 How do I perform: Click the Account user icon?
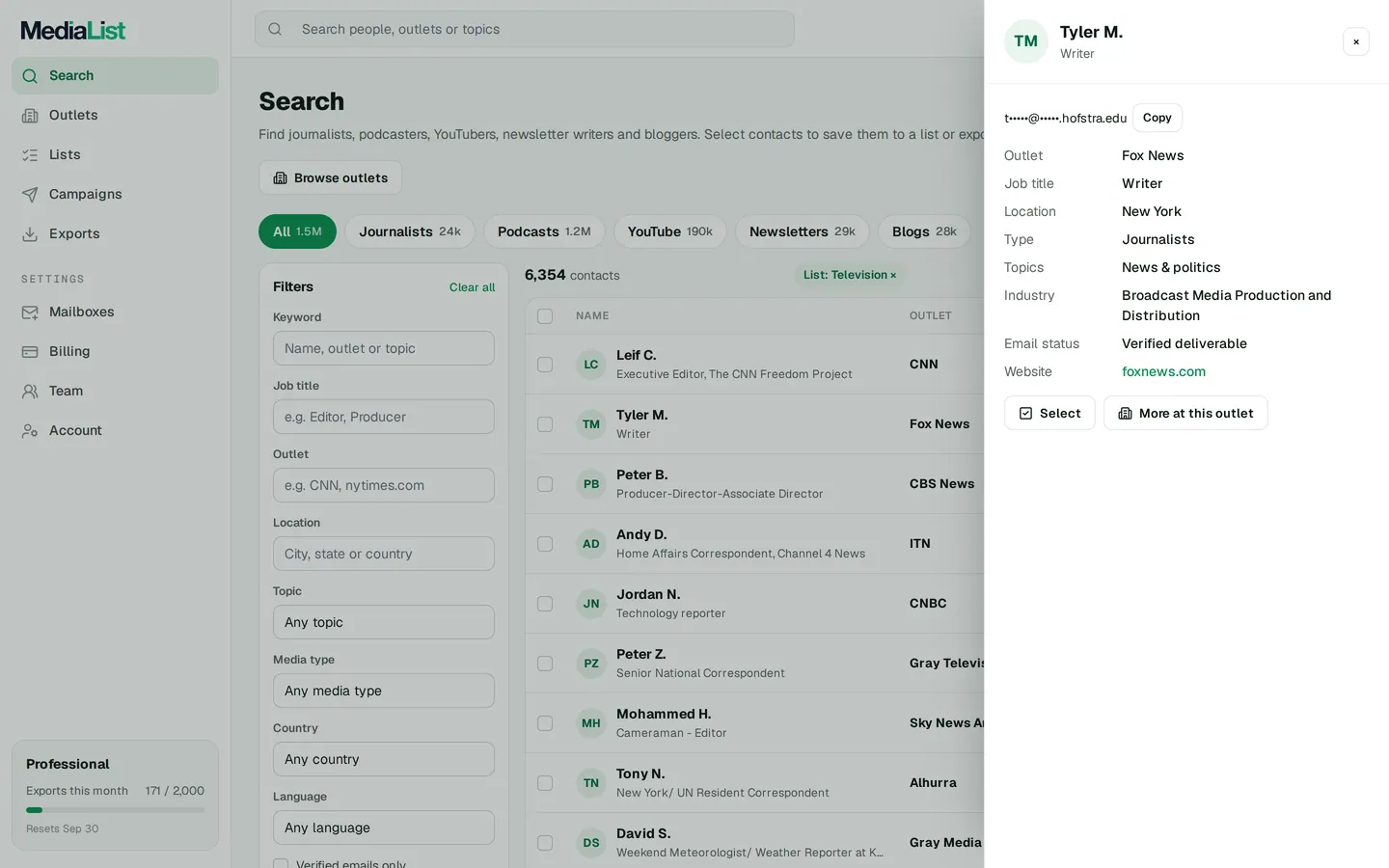(x=30, y=430)
